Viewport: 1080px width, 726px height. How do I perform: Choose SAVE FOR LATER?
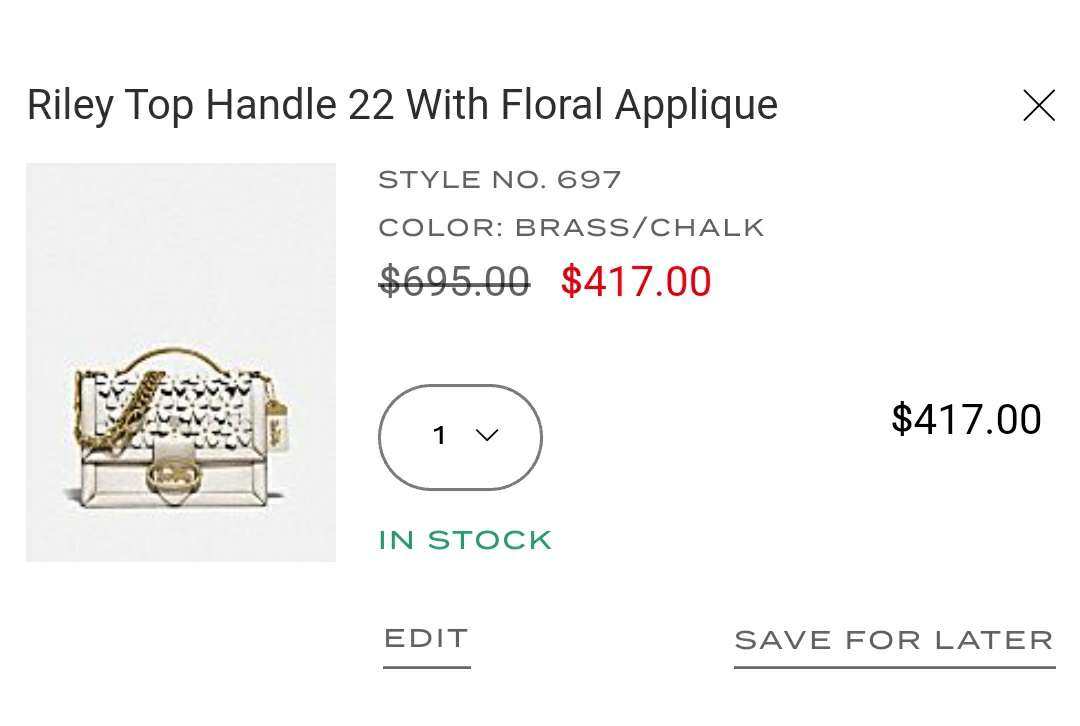pyautogui.click(x=894, y=641)
